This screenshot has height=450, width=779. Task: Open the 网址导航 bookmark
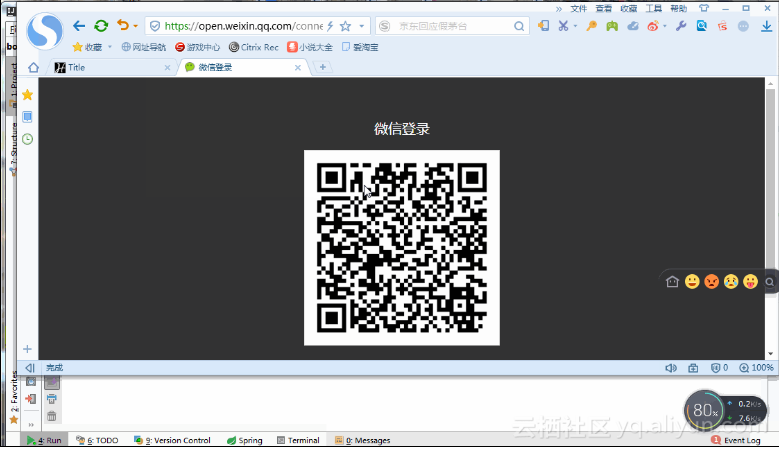click(x=144, y=47)
